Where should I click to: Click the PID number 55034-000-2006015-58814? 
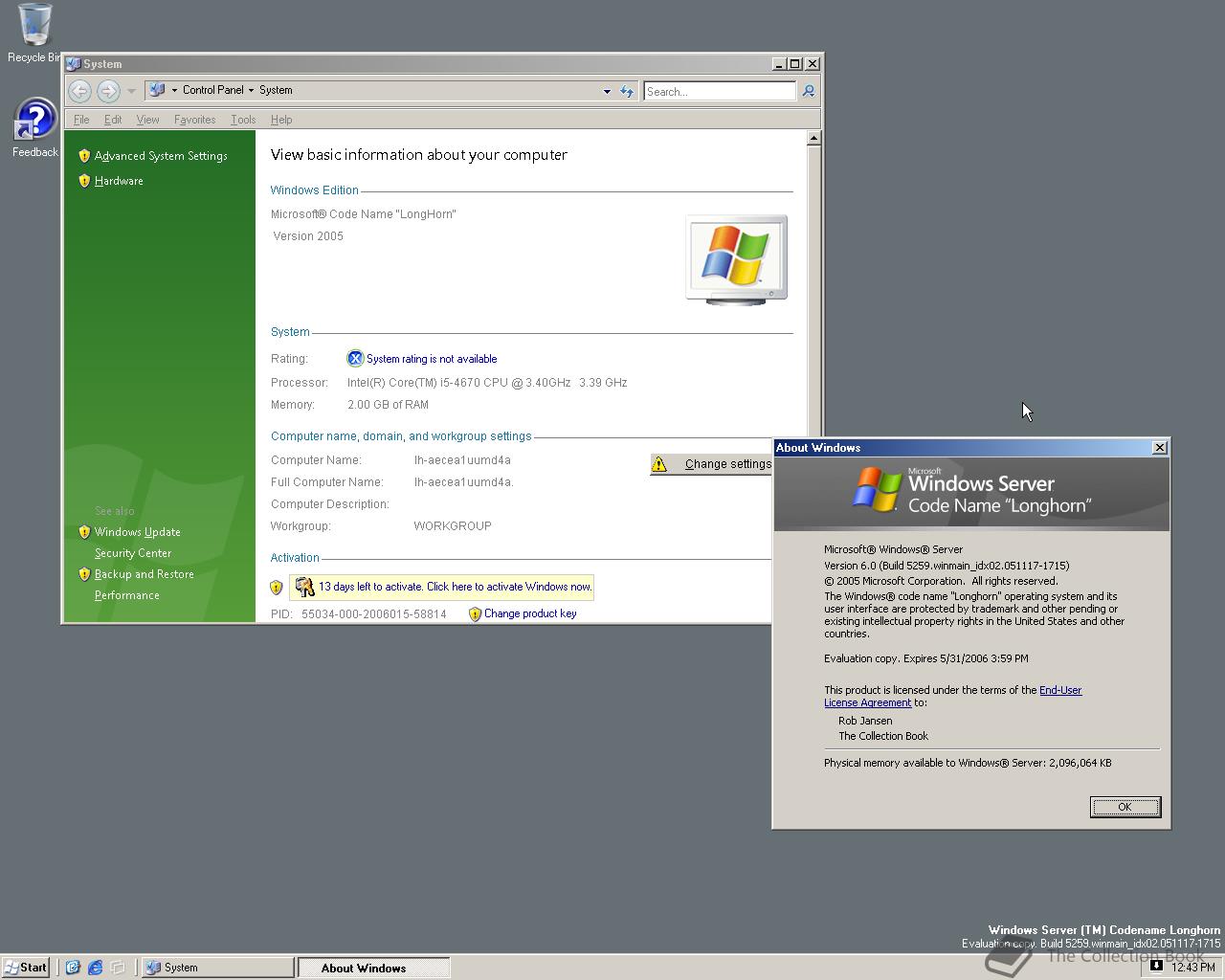click(374, 614)
